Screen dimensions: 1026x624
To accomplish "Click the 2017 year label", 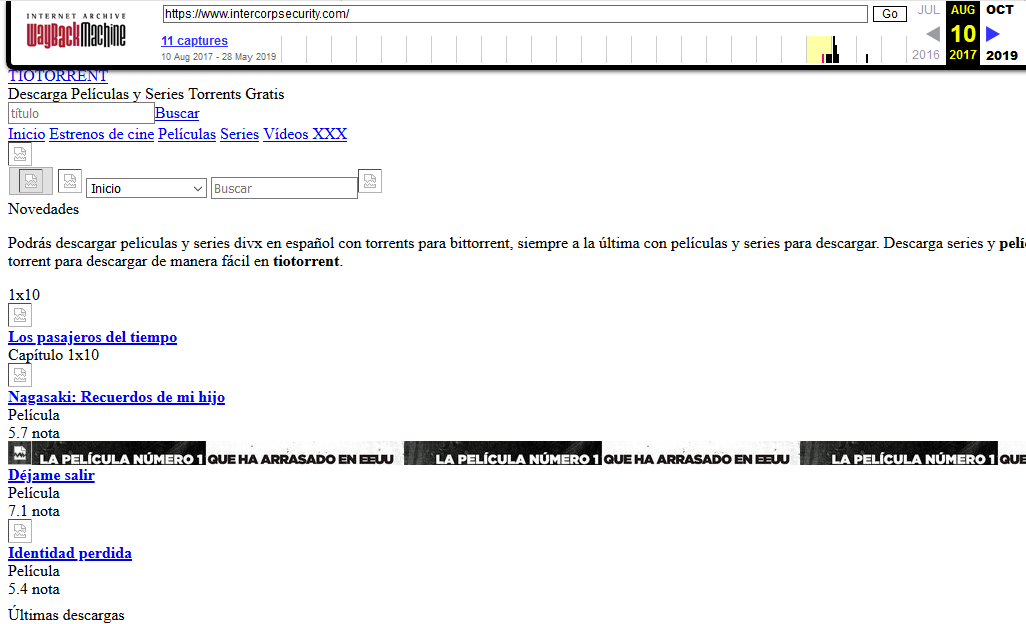I will pyautogui.click(x=963, y=55).
